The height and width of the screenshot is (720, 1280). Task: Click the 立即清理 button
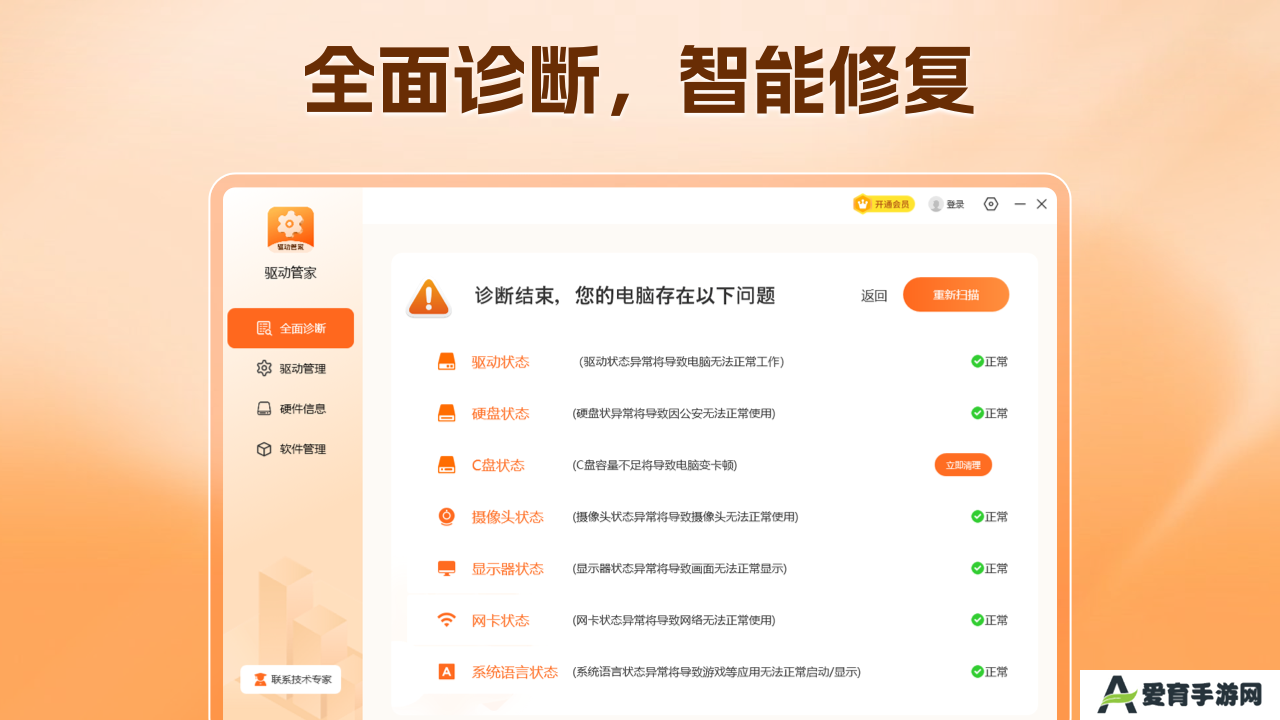[x=964, y=465]
